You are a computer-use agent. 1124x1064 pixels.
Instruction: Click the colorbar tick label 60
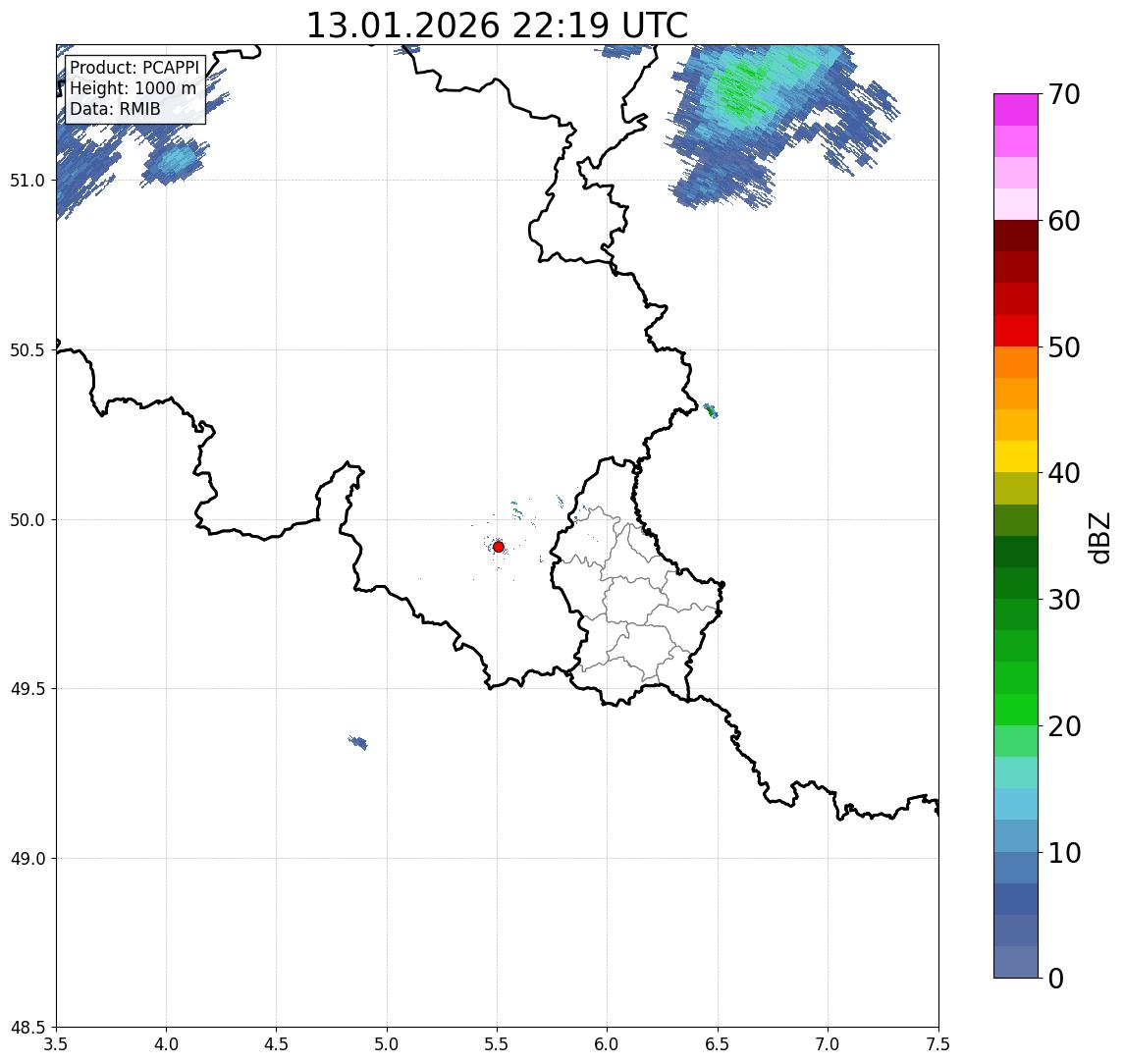[x=1064, y=221]
